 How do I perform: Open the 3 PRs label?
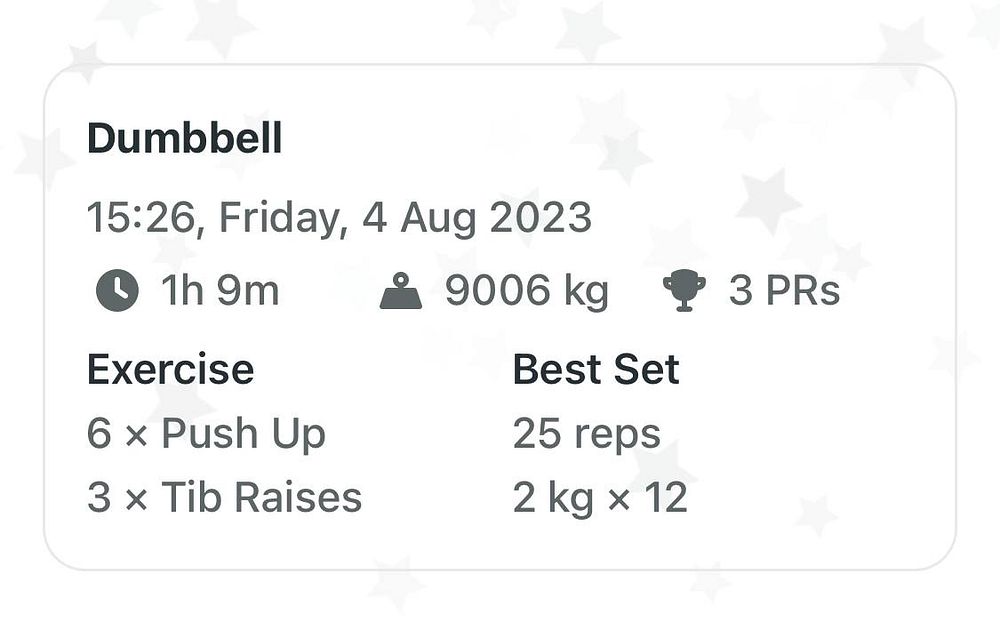784,291
